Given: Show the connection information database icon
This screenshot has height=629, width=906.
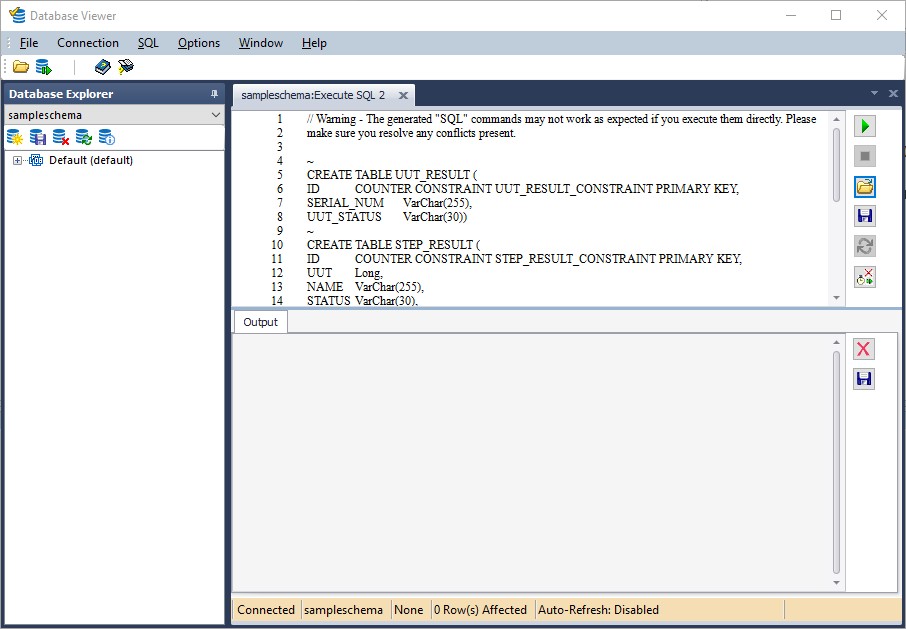Looking at the screenshot, I should pos(107,137).
